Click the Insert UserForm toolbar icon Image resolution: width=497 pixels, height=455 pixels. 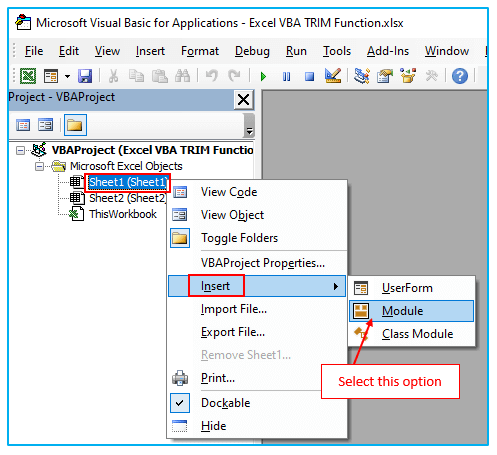[x=51, y=76]
